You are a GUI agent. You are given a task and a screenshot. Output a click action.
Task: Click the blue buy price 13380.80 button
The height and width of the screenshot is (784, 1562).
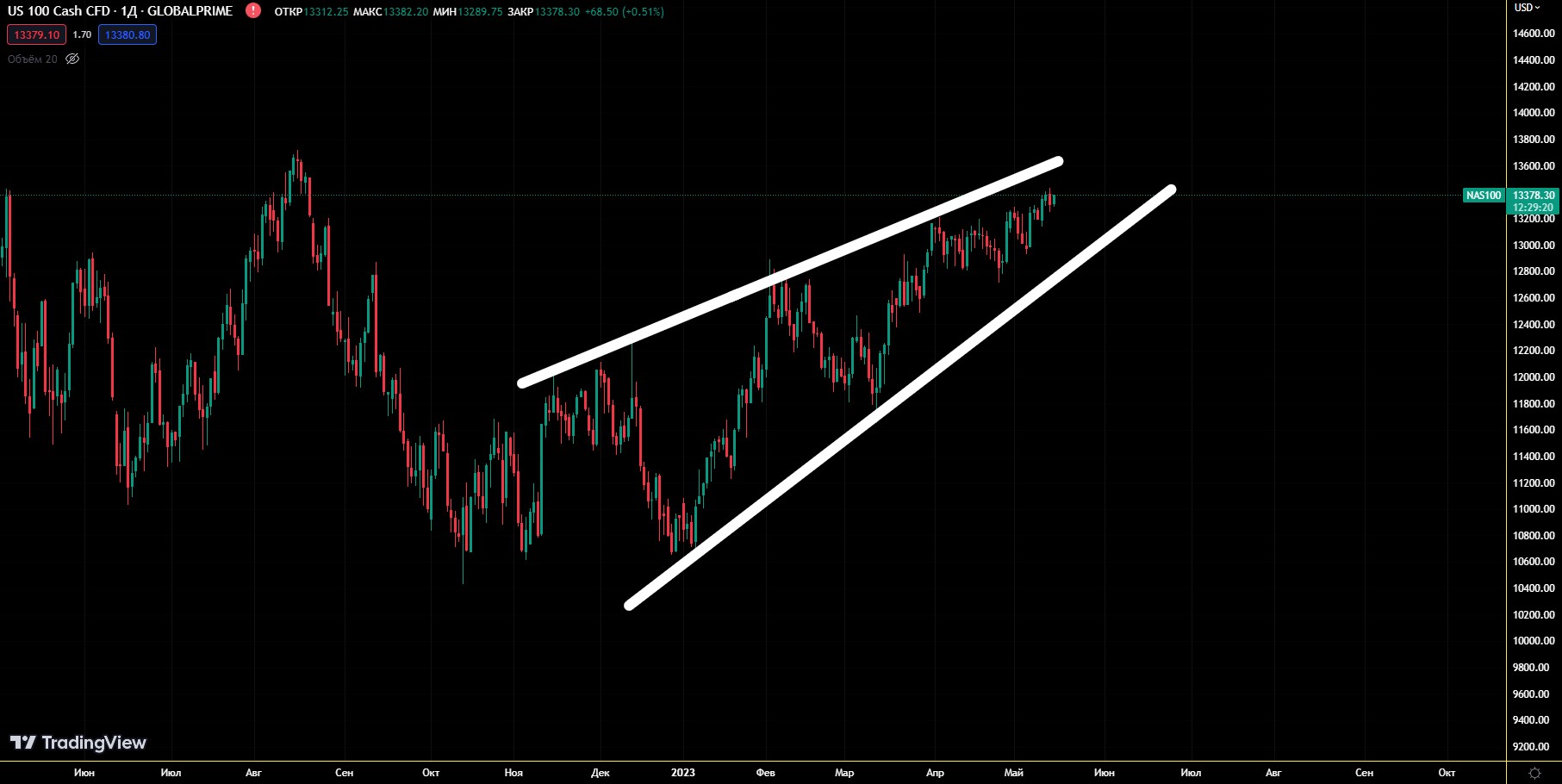tap(128, 34)
